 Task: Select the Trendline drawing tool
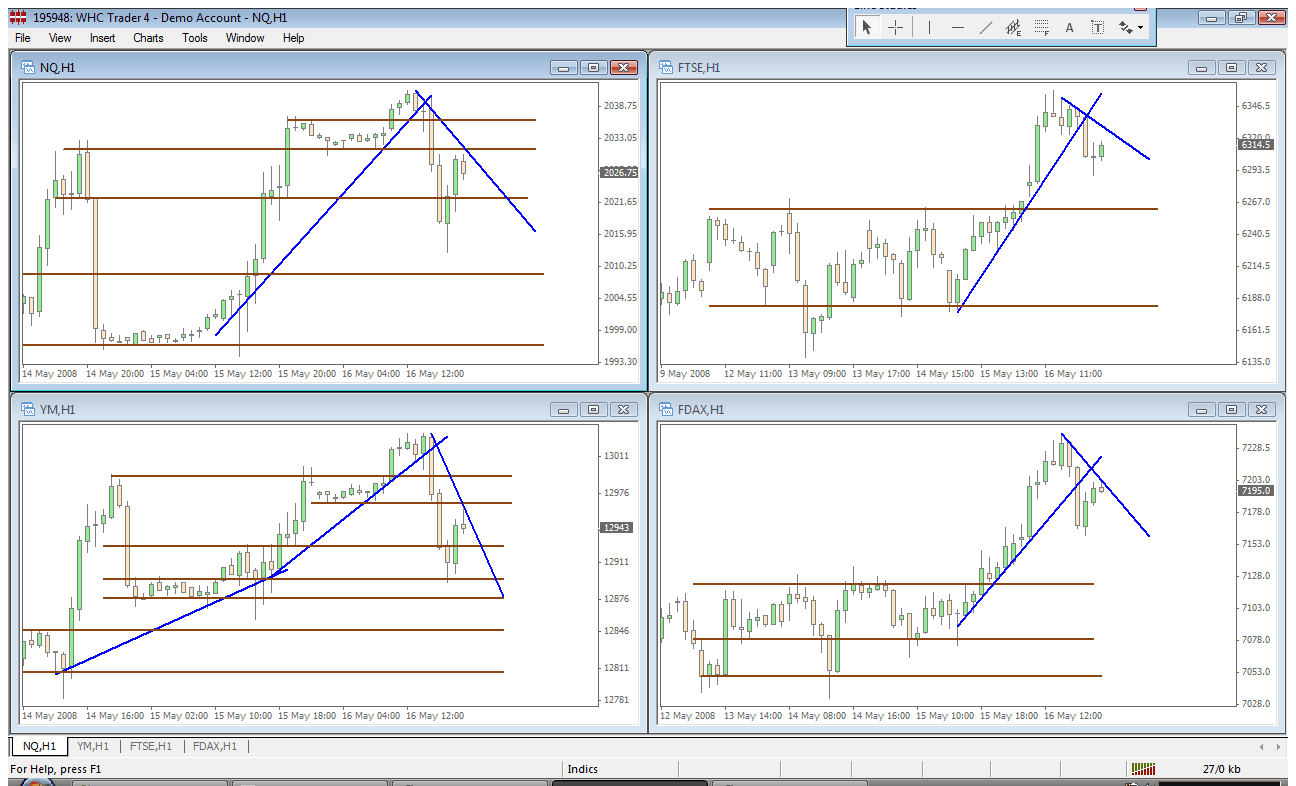(986, 28)
